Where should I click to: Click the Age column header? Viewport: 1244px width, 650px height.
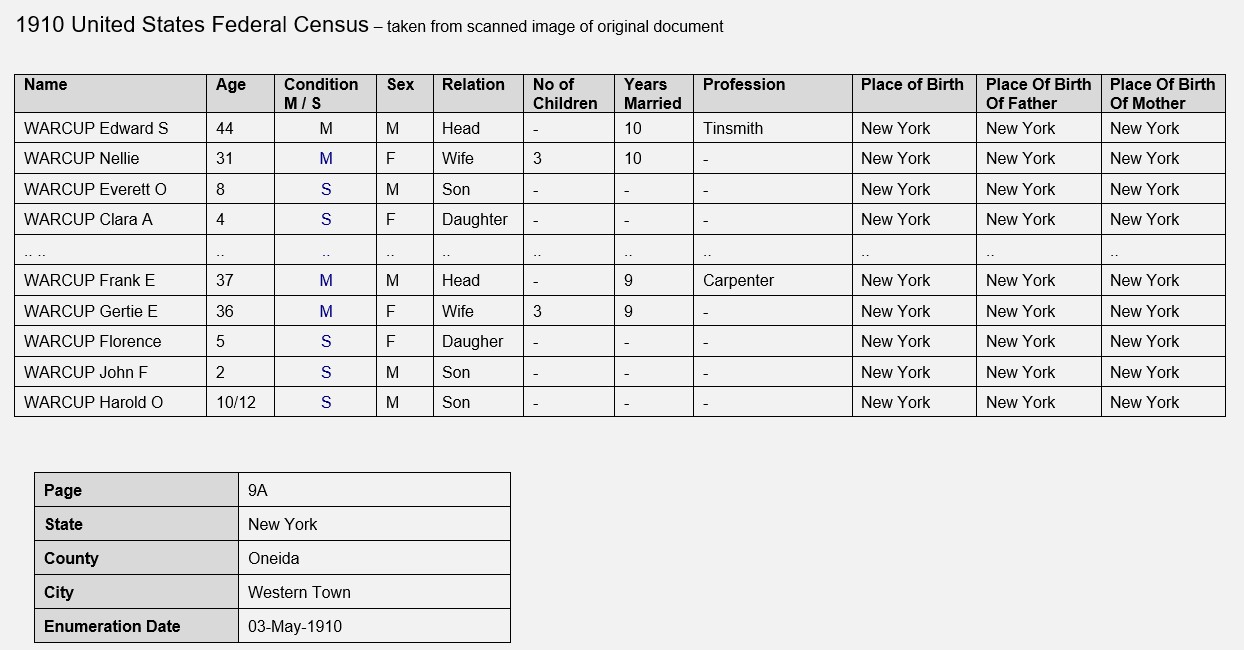tap(240, 93)
